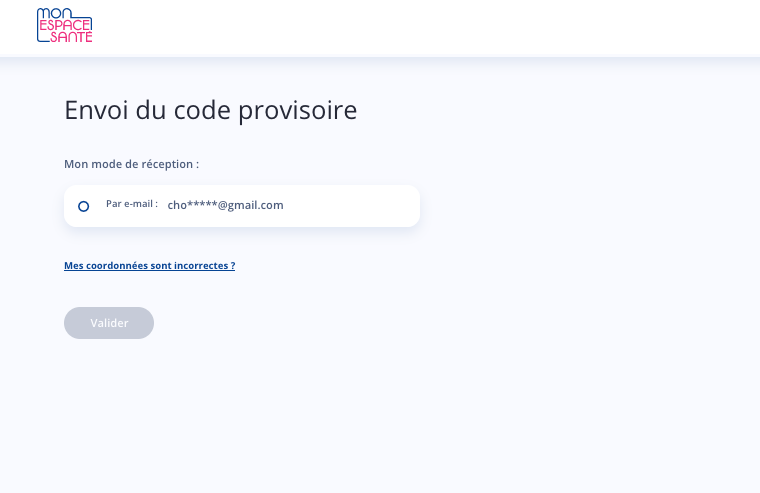Click the "Par e-mail :" label
The height and width of the screenshot is (493, 760).
click(x=132, y=204)
